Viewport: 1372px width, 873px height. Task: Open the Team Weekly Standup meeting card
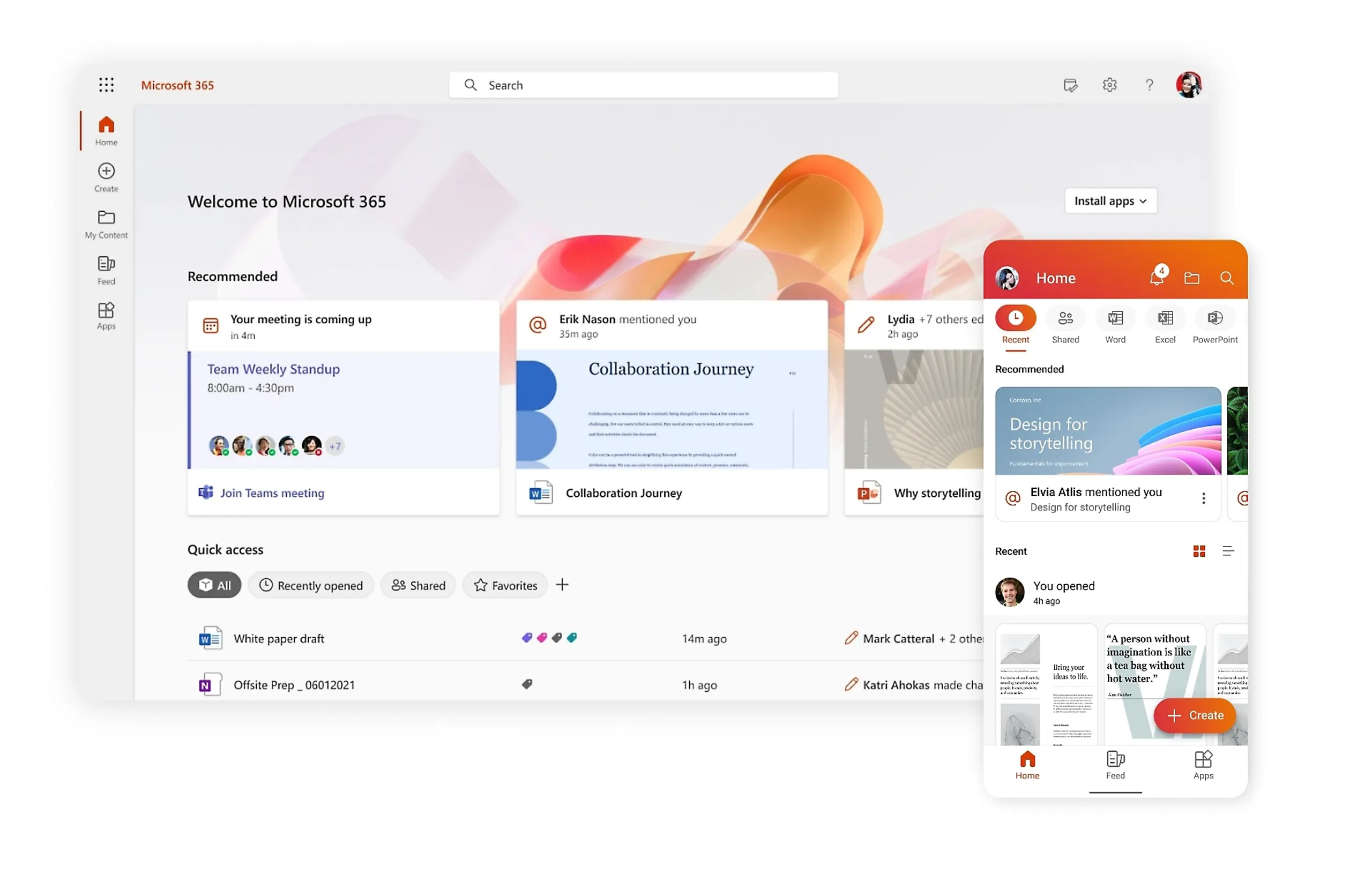pyautogui.click(x=344, y=410)
